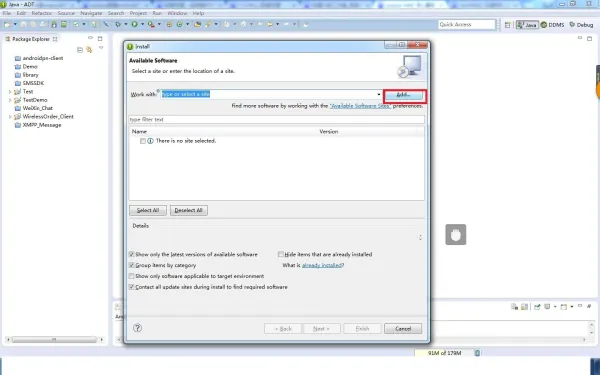Click the back navigation arrow toolbar icon

pyautogui.click(x=270, y=24)
